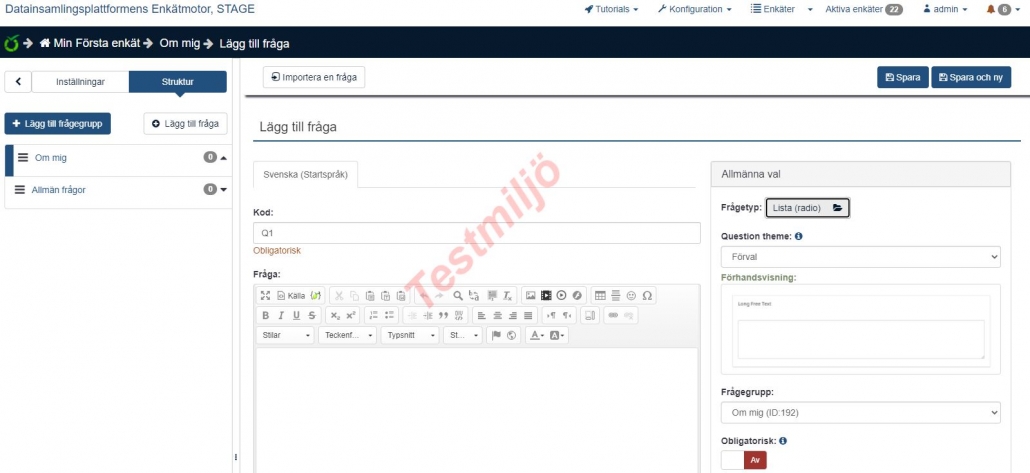The width and height of the screenshot is (1030, 473).
Task: Insert a special character omega
Action: click(x=647, y=296)
